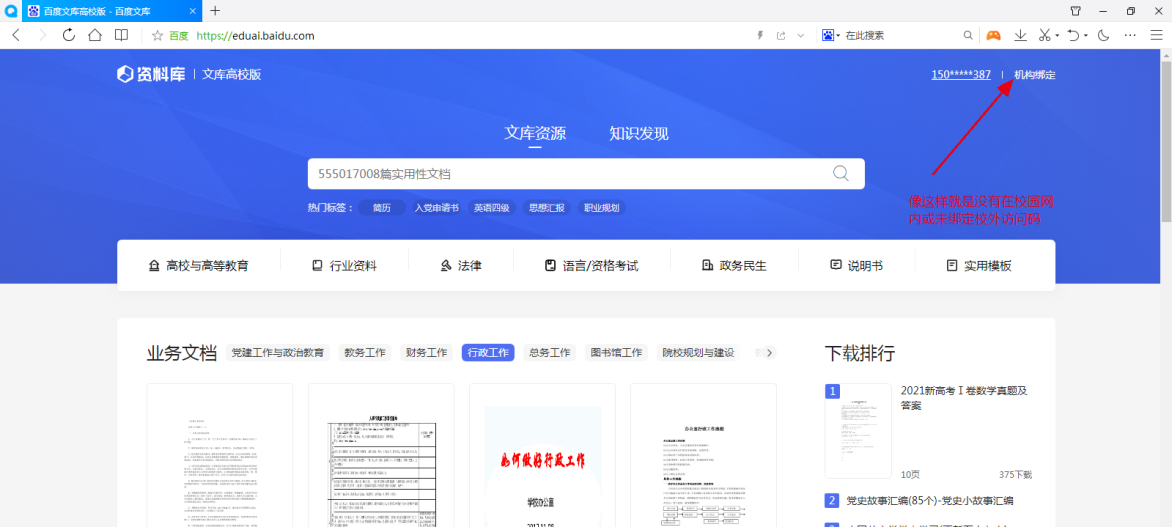This screenshot has width=1172, height=527.
Task: Click the 机构绑定 link
Action: tap(1034, 75)
